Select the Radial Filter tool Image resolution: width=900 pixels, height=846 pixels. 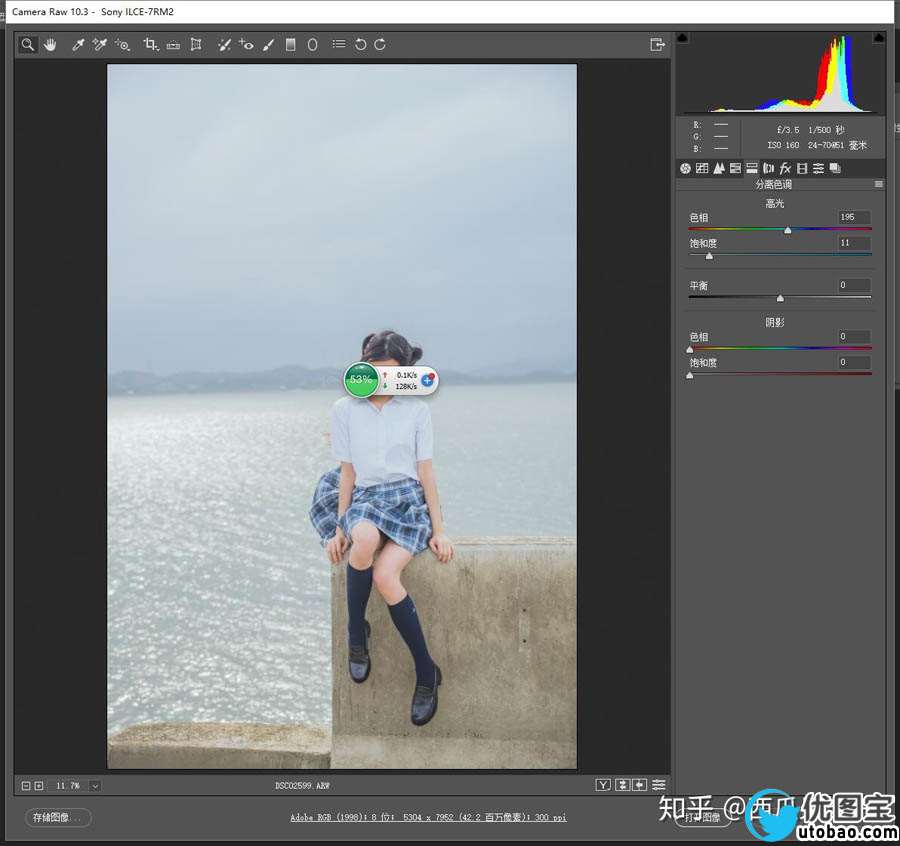[x=312, y=44]
